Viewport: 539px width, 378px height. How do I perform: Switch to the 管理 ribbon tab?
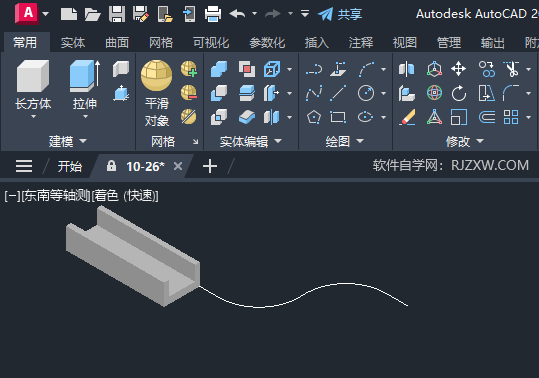tap(449, 43)
